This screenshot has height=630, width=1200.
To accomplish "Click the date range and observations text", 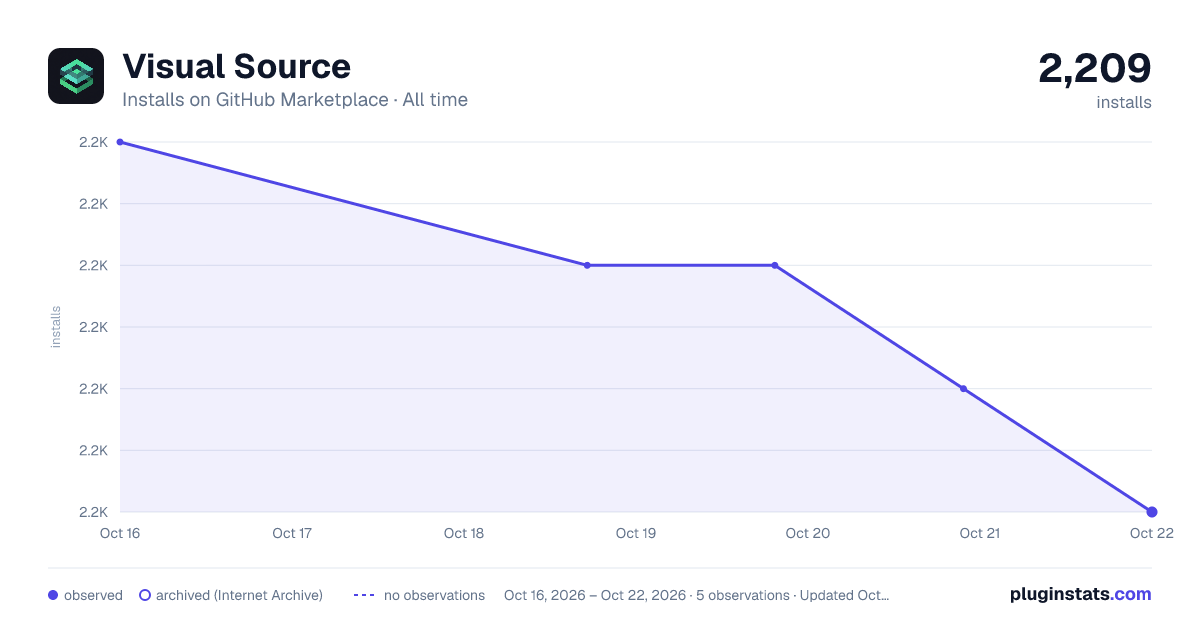I will (x=696, y=595).
